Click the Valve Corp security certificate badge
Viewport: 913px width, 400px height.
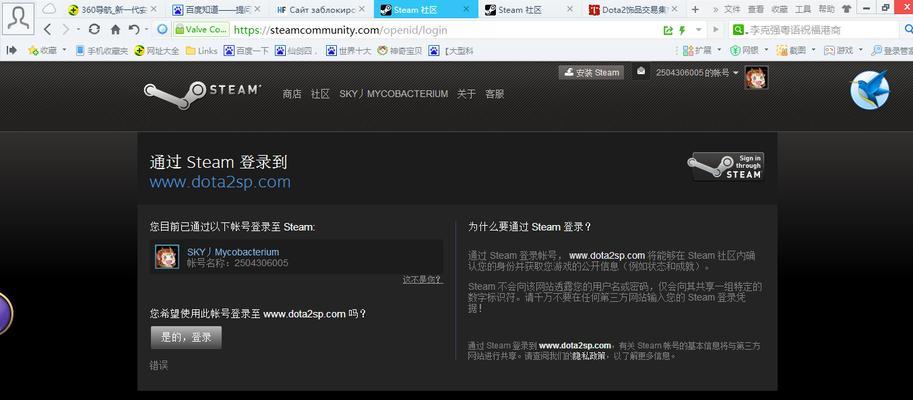click(x=200, y=30)
